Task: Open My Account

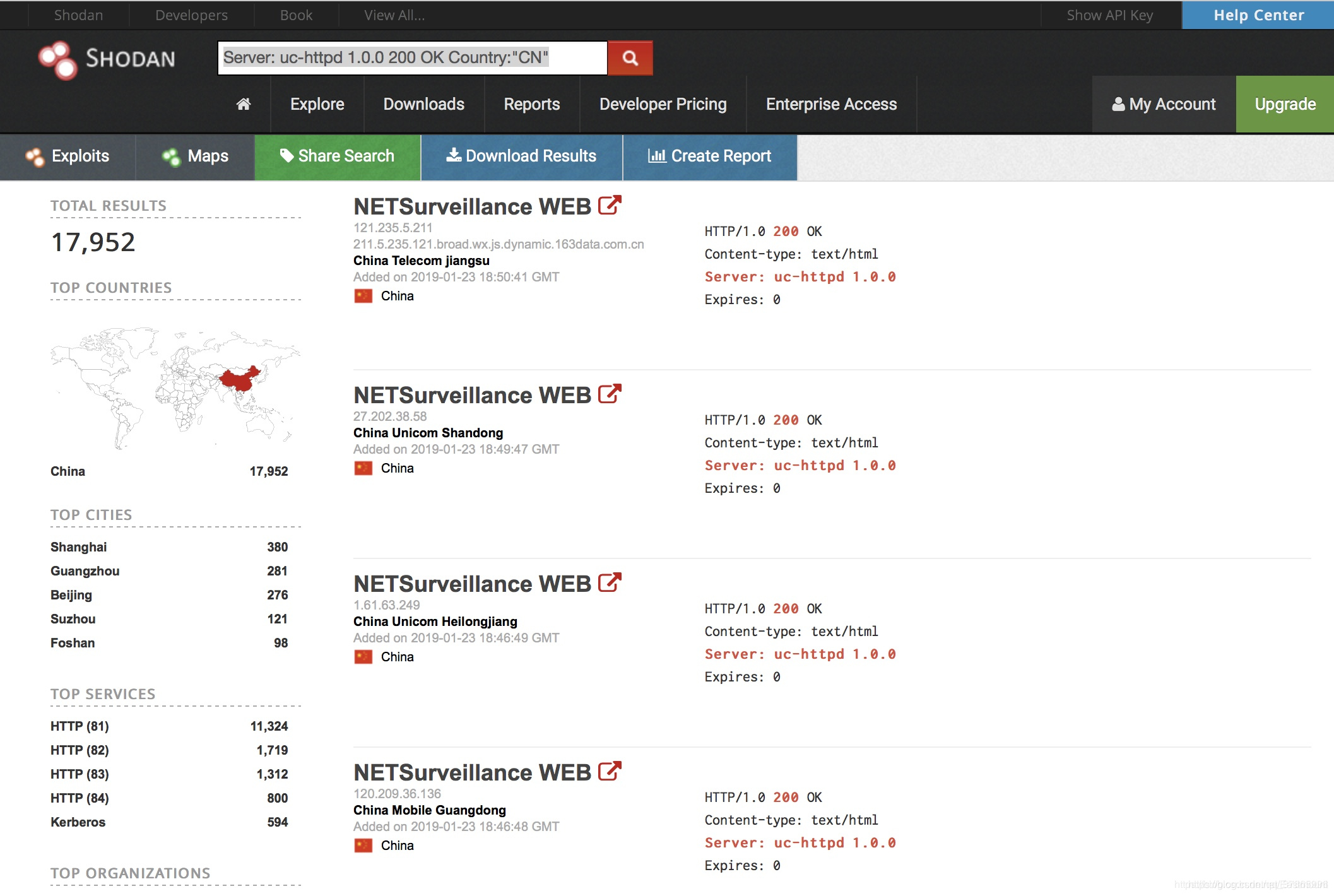Action: pos(1164,104)
